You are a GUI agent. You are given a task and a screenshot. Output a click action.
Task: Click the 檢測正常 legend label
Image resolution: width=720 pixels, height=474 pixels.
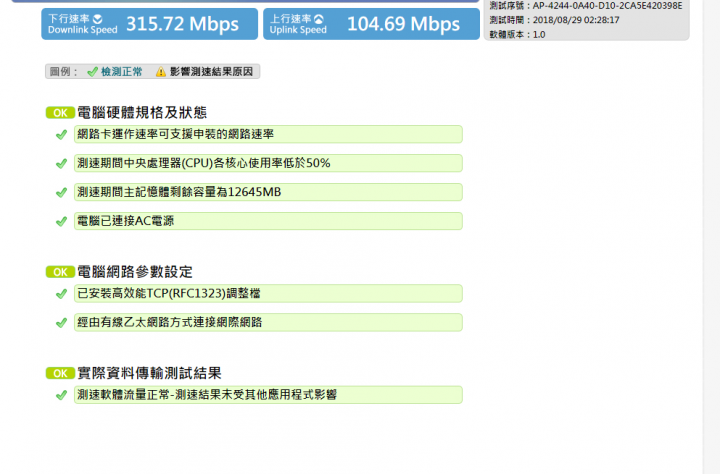coord(122,72)
